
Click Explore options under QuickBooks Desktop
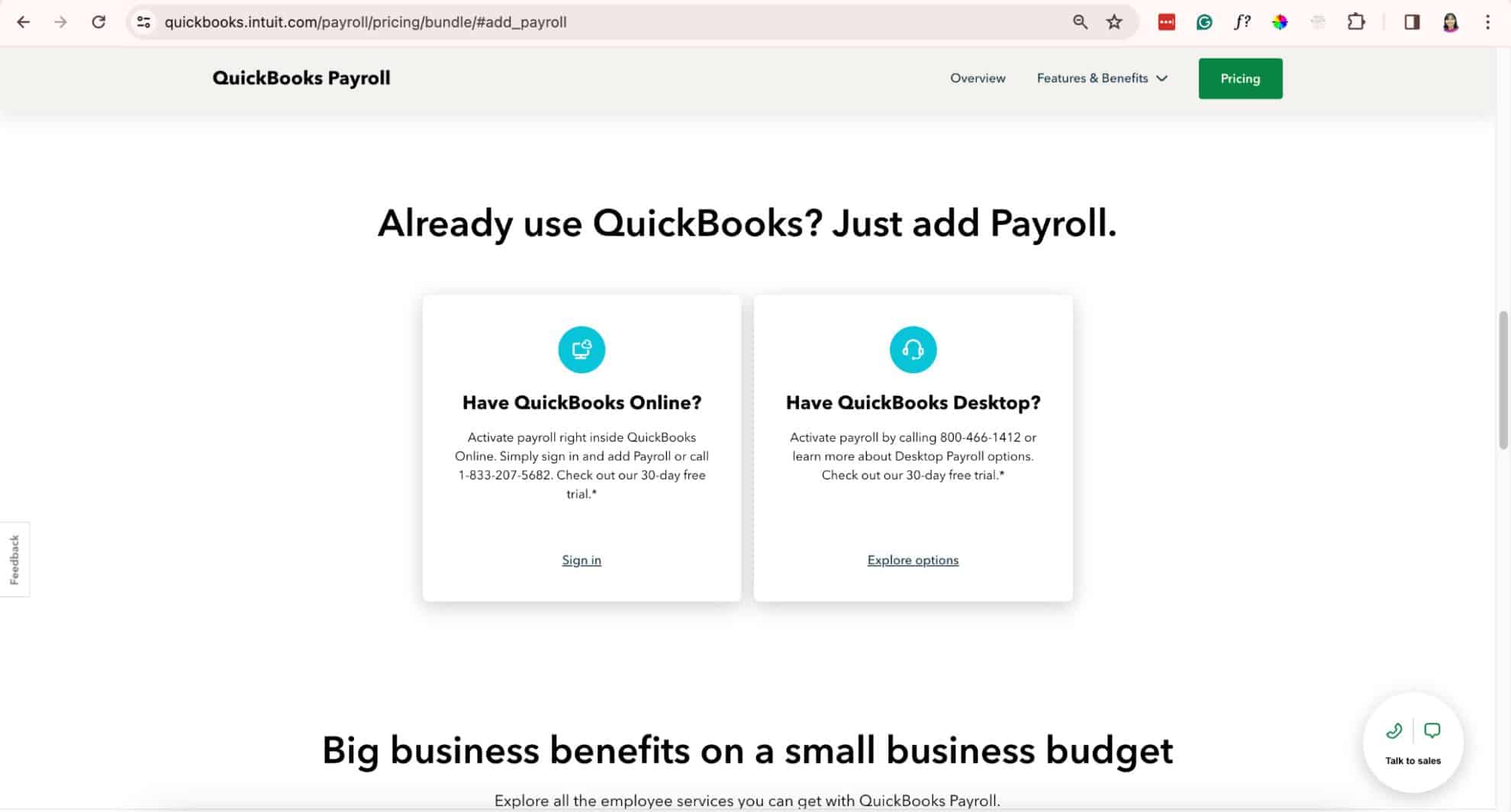coord(913,559)
